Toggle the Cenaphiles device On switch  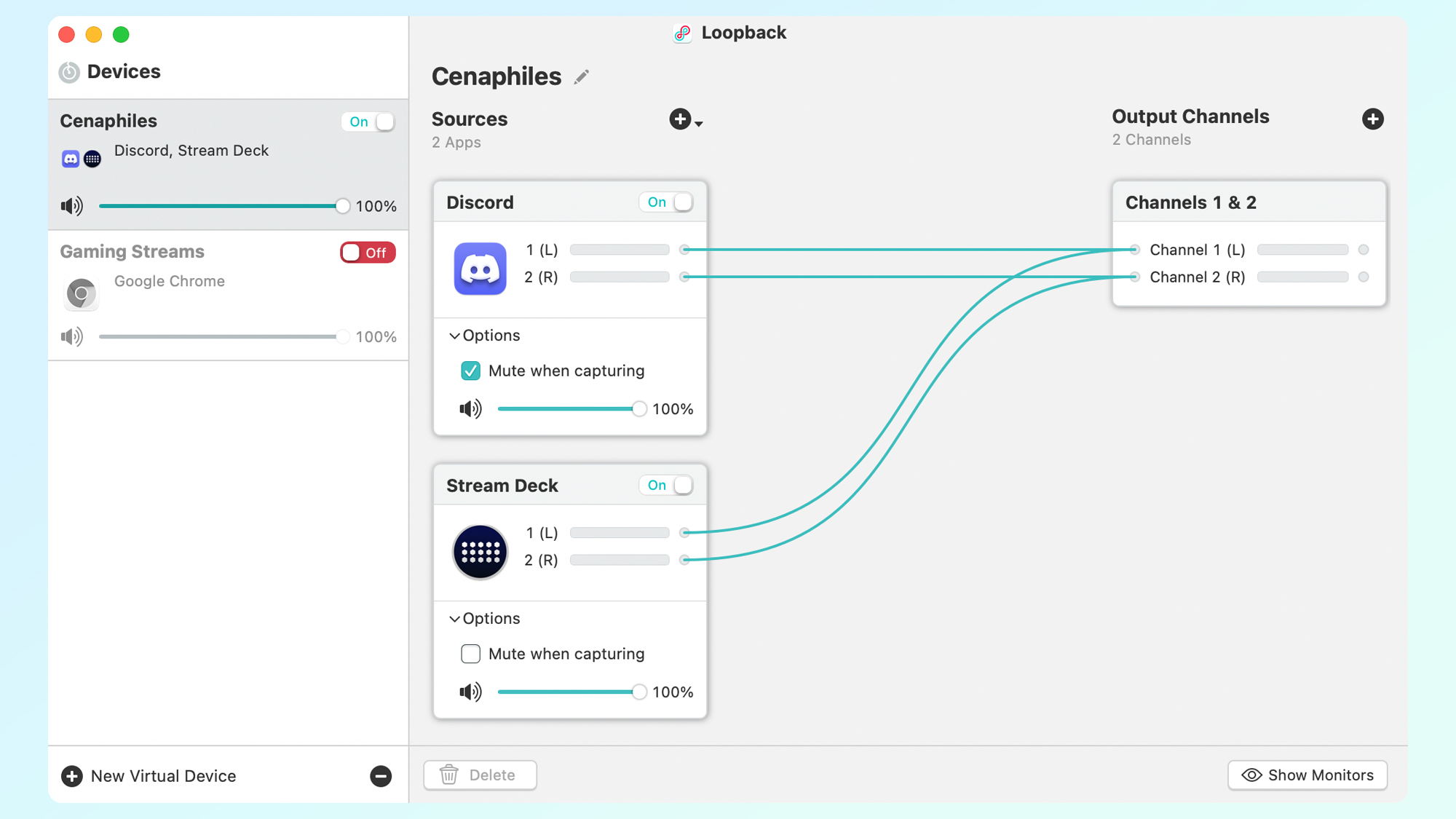coord(368,122)
